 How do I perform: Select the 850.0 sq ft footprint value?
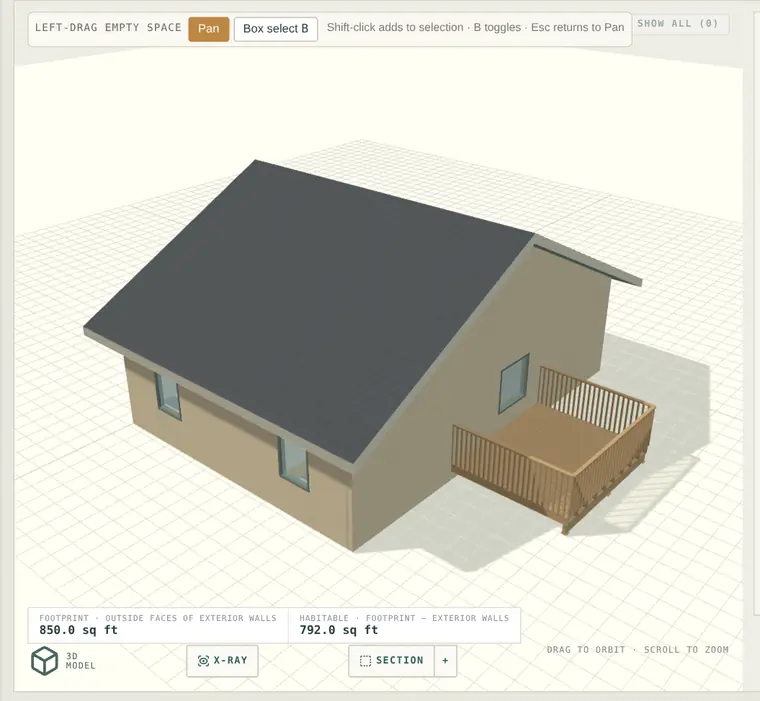click(79, 630)
